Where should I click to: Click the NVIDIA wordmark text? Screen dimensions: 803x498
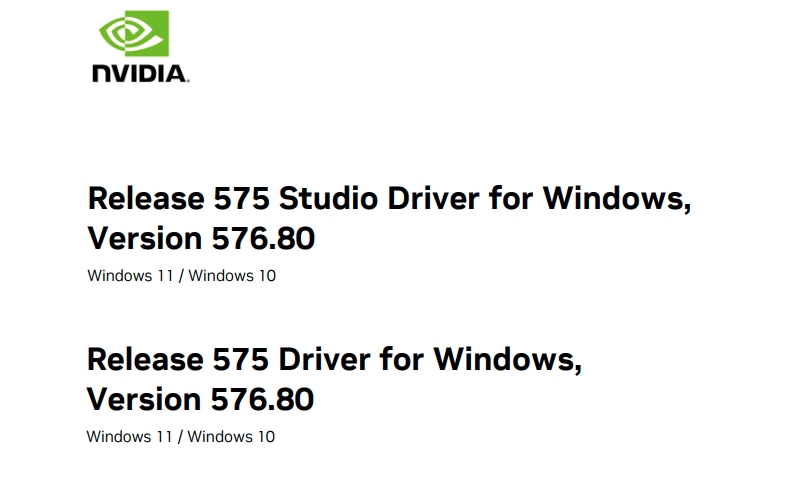(x=139, y=74)
